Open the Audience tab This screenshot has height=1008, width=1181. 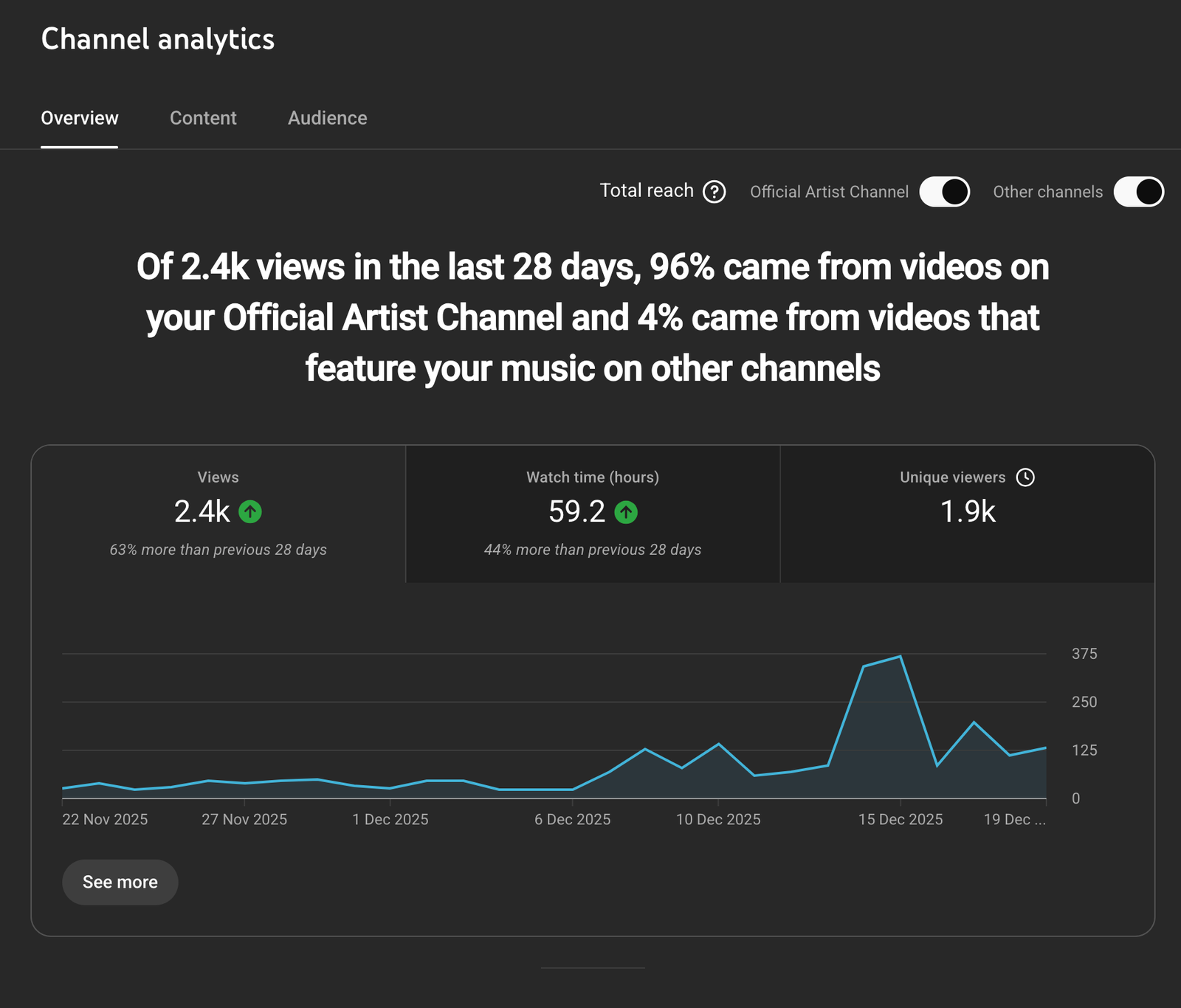327,118
